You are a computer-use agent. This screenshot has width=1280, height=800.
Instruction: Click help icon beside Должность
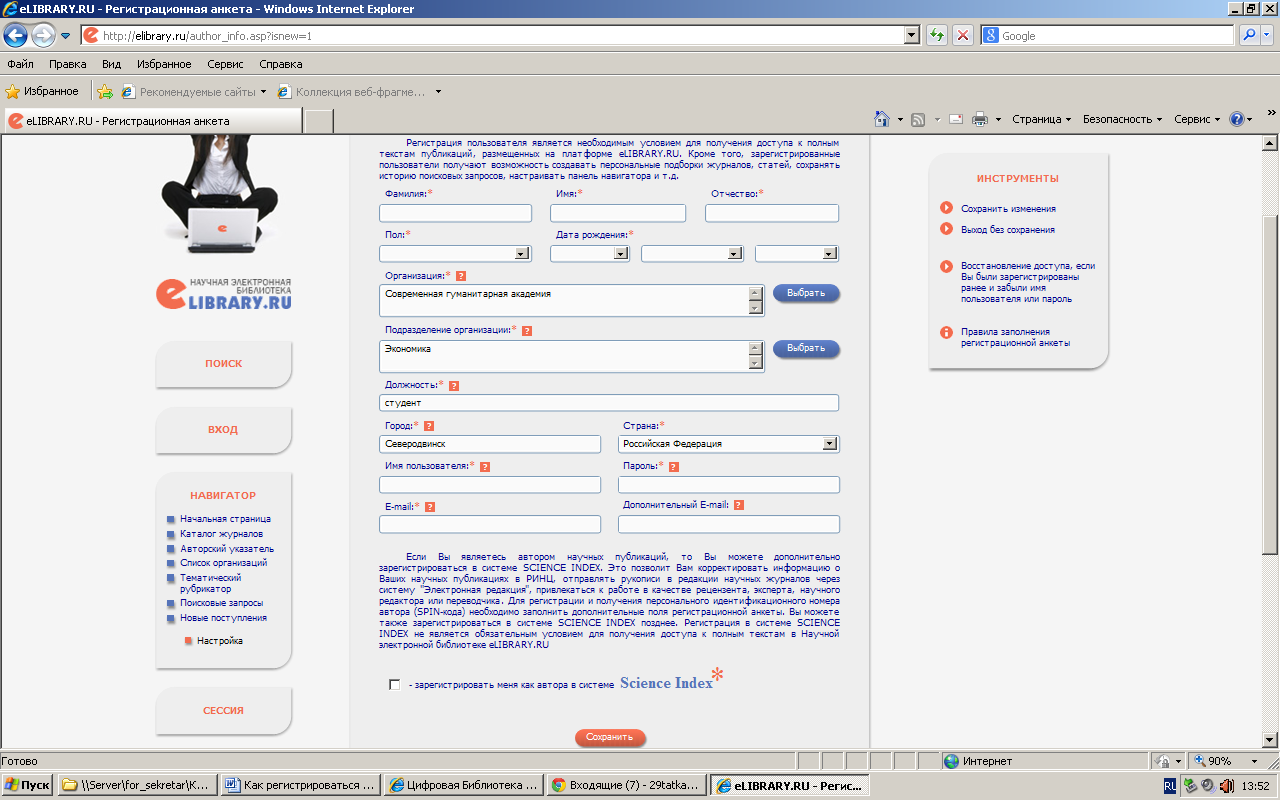454,385
